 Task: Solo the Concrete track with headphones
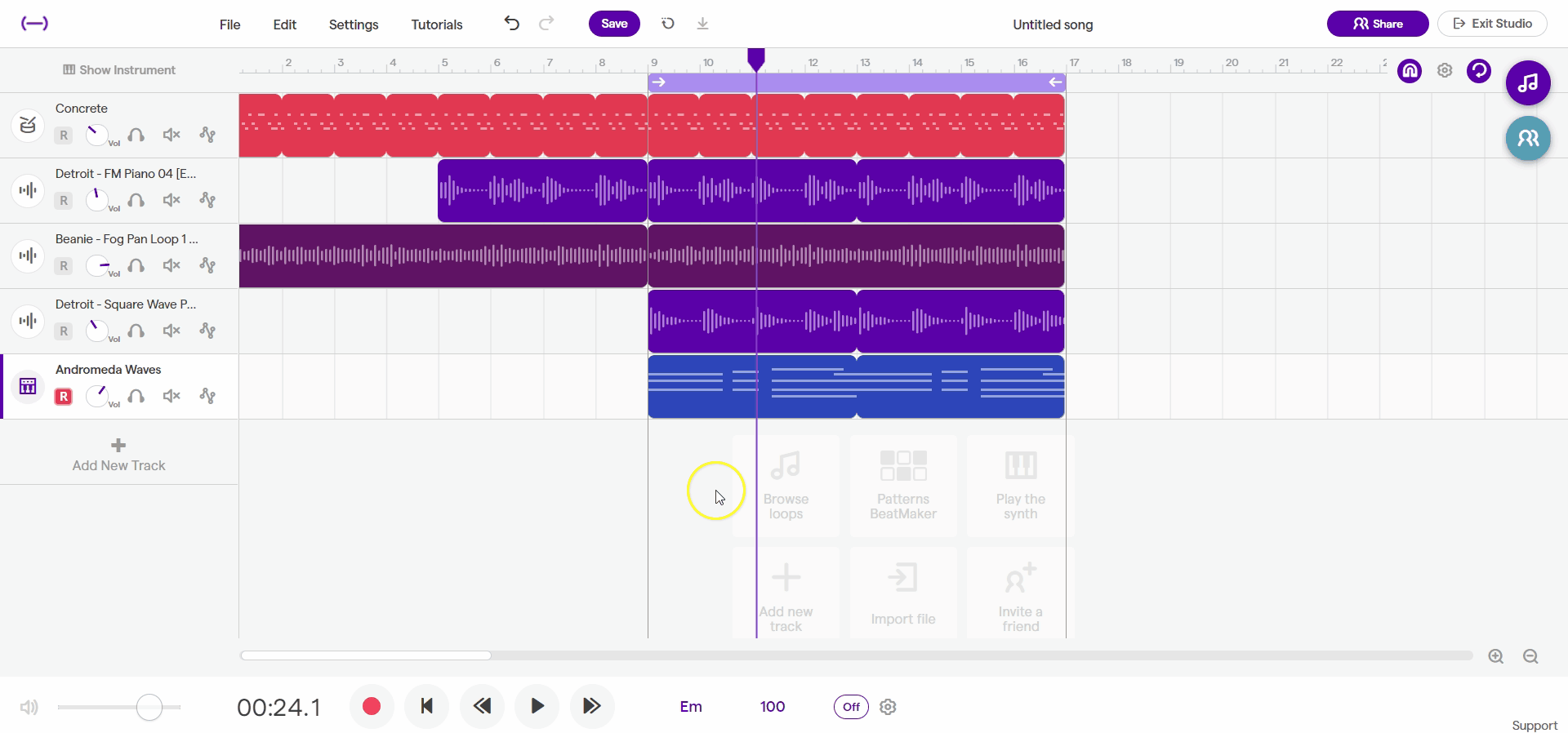tap(136, 135)
